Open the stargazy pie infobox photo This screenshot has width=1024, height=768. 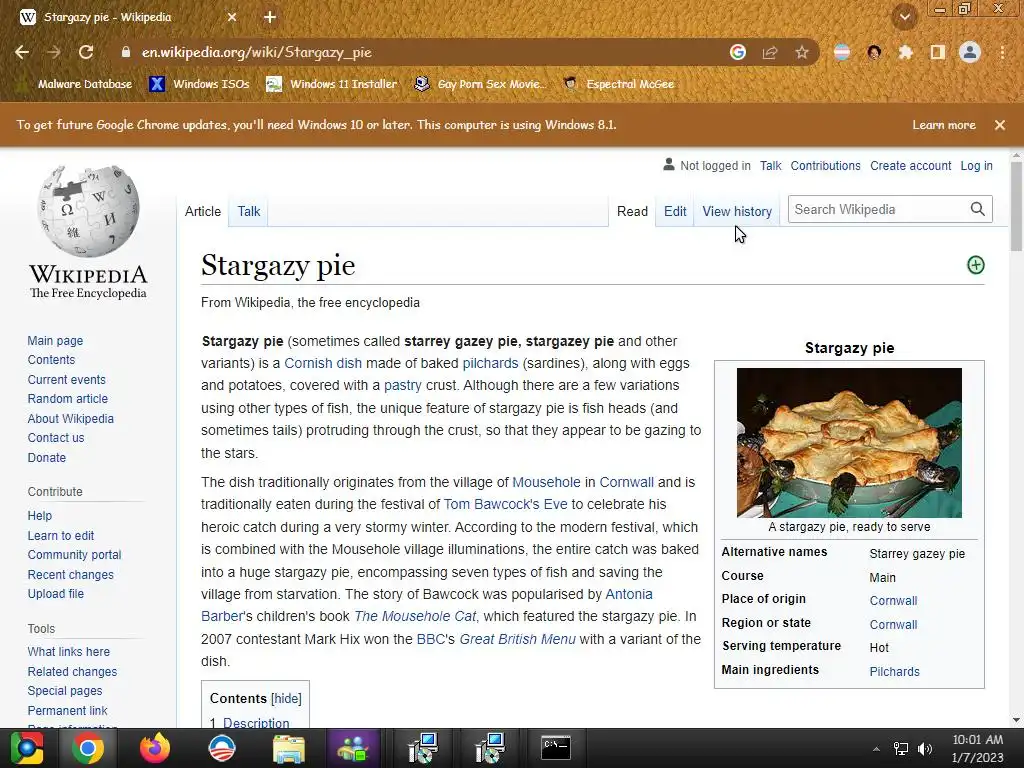click(x=849, y=443)
